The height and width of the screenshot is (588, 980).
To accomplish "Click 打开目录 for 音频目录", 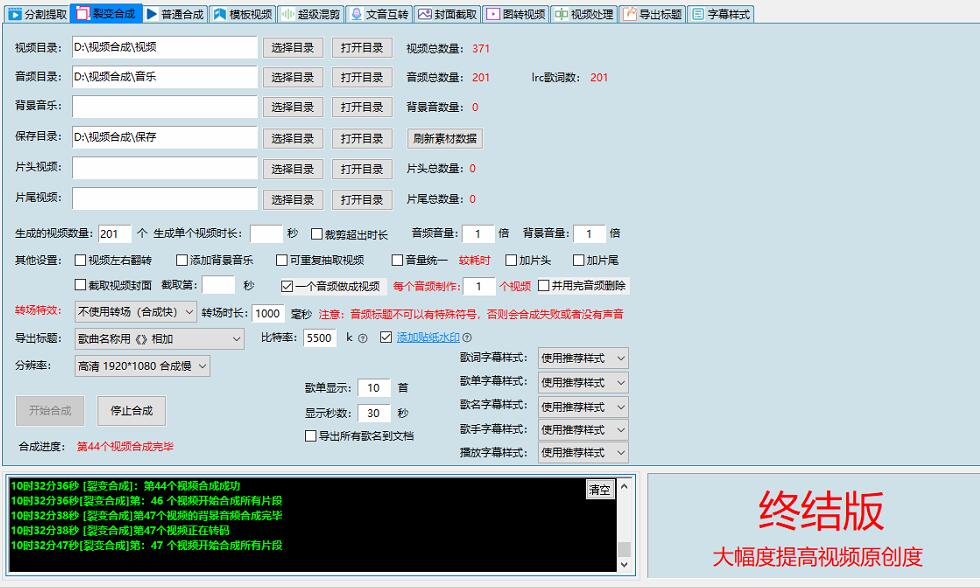I will 362,77.
